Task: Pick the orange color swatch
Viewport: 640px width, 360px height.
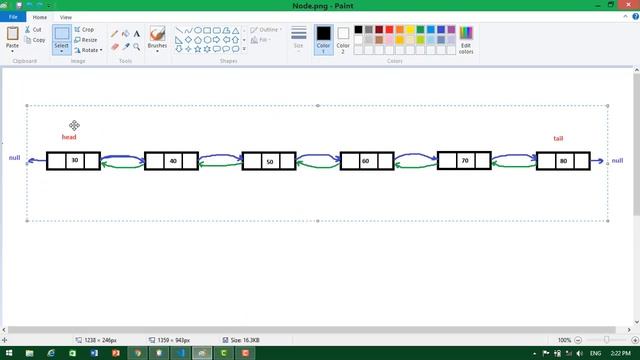Action: [x=400, y=29]
